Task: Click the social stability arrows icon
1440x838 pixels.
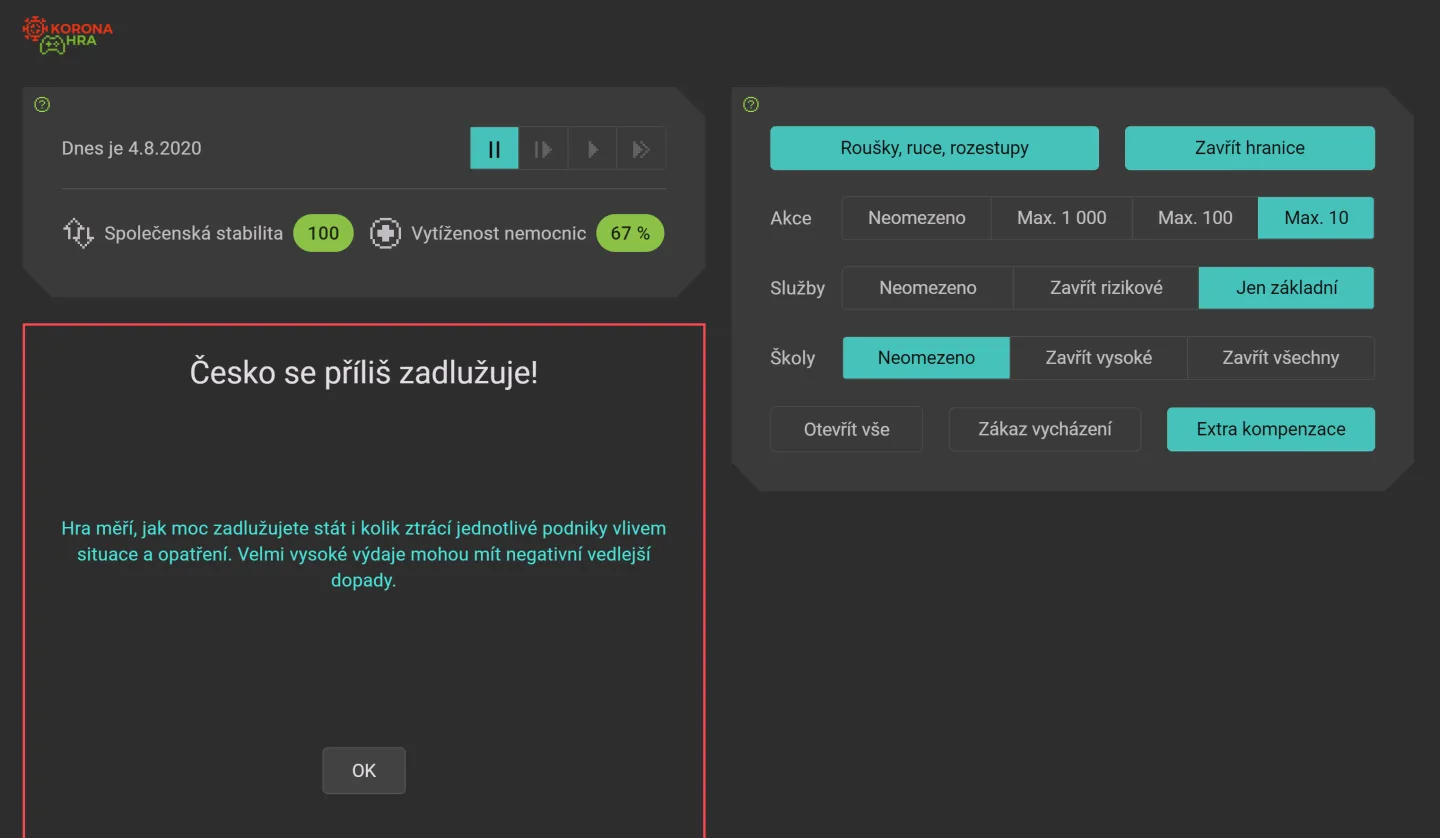Action: pos(78,233)
